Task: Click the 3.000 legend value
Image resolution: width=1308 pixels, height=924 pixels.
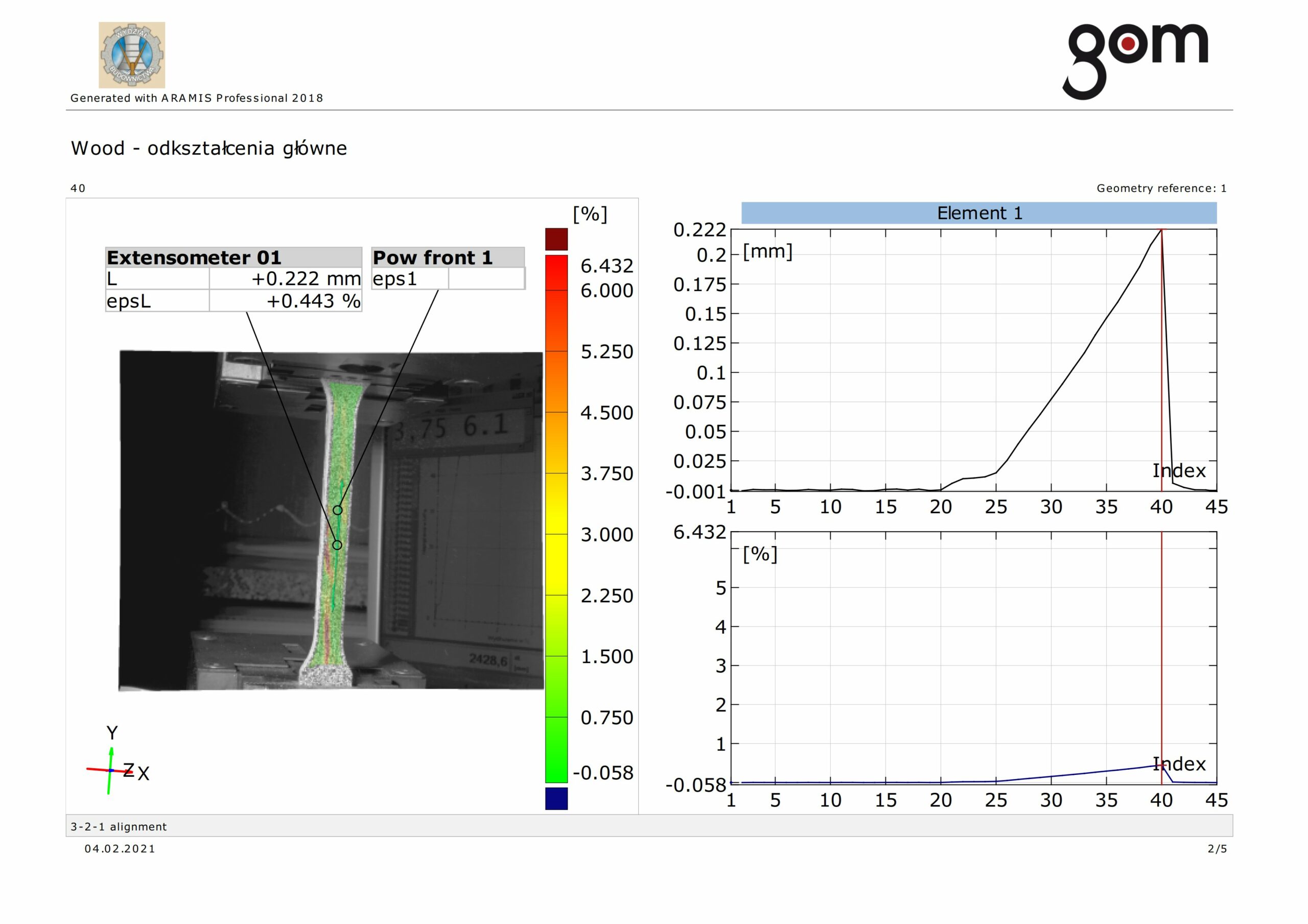Action: coord(606,535)
